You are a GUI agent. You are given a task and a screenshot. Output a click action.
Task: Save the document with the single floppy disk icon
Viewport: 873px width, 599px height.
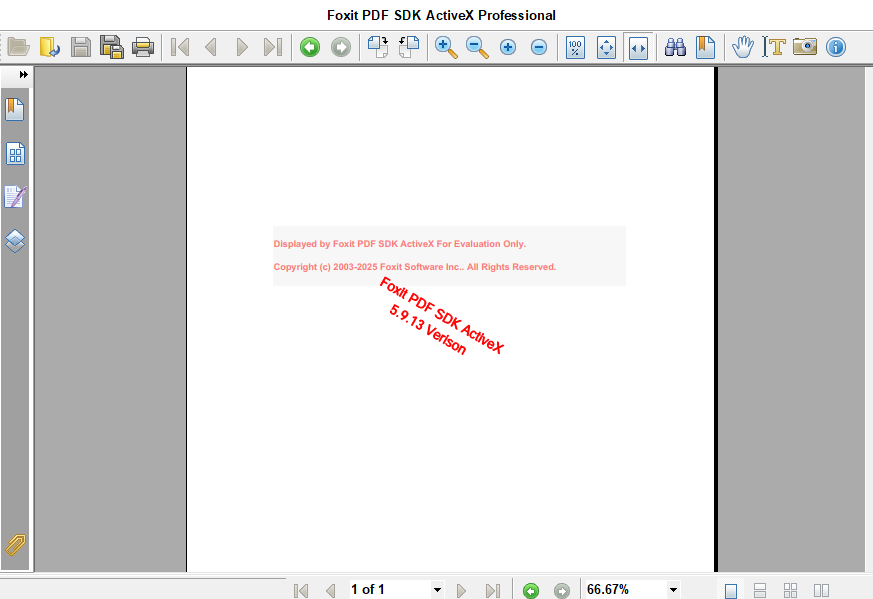click(x=81, y=47)
